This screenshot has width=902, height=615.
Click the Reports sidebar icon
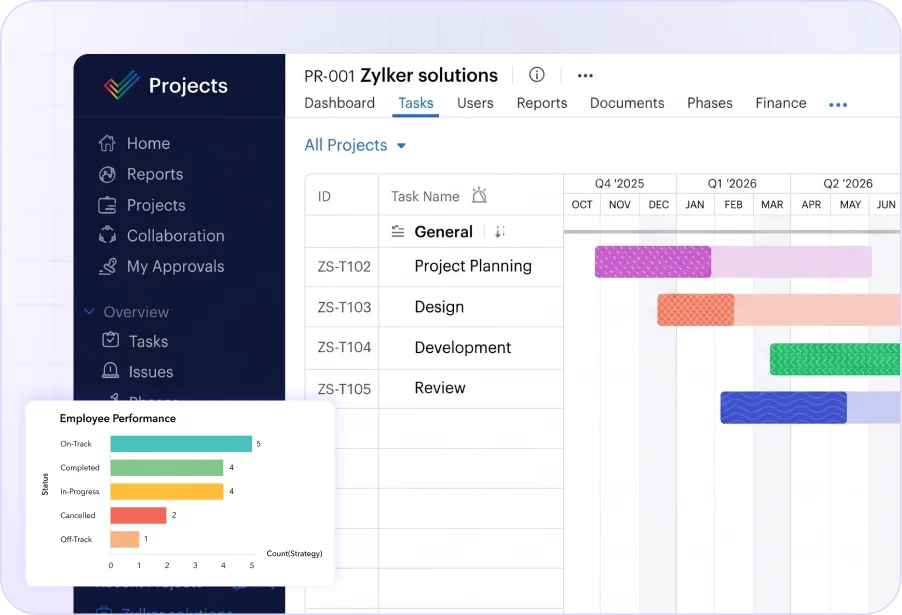tap(107, 174)
